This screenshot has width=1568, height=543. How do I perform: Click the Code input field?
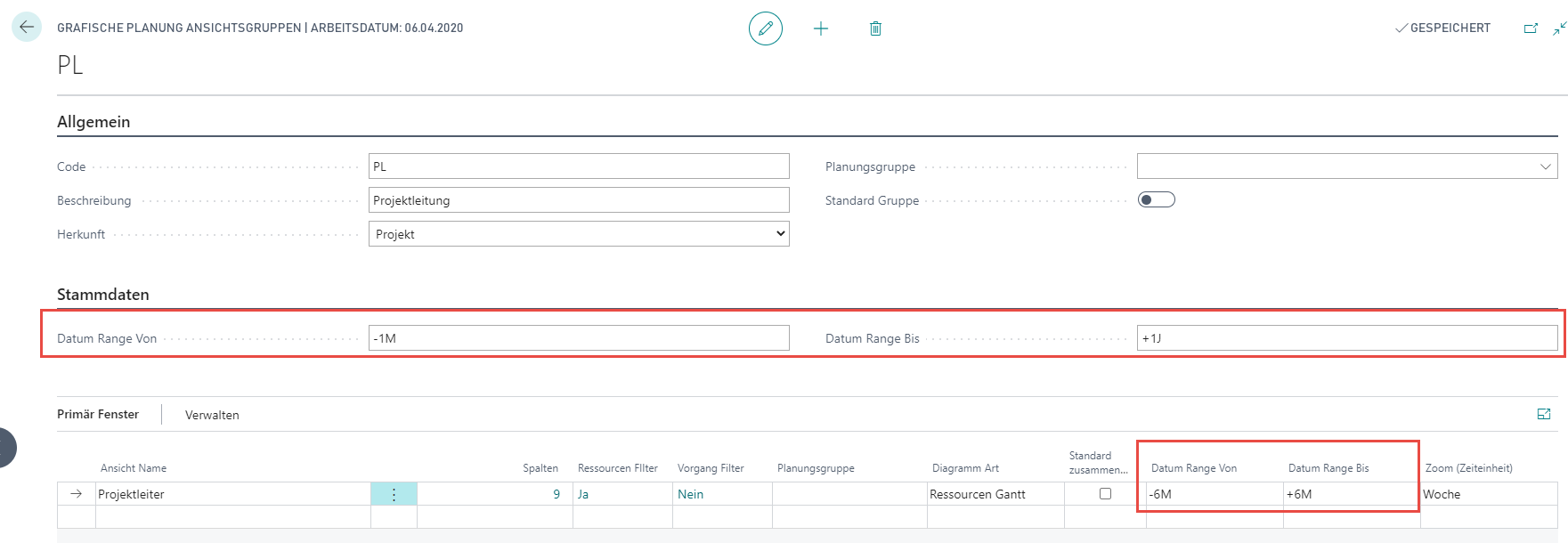[579, 166]
